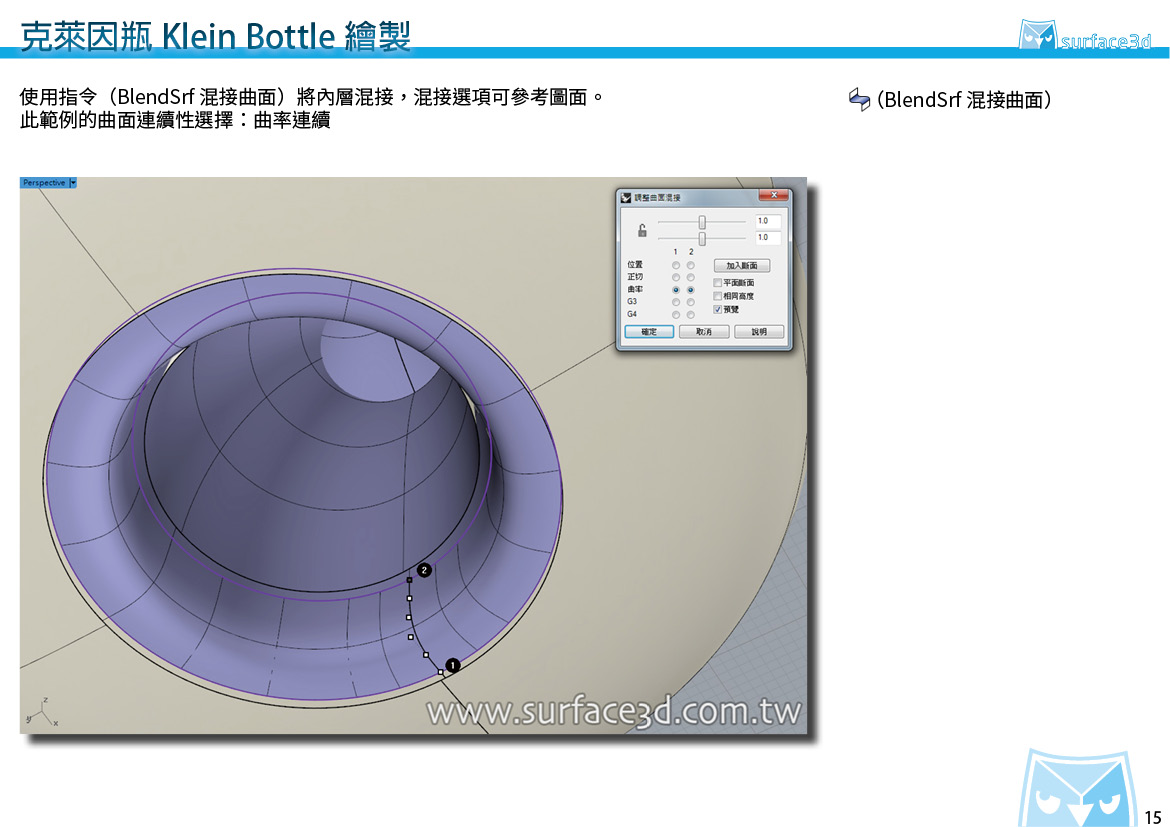Select G4 radio for edge 2
Viewport: 1170px width, 827px height.
690,315
